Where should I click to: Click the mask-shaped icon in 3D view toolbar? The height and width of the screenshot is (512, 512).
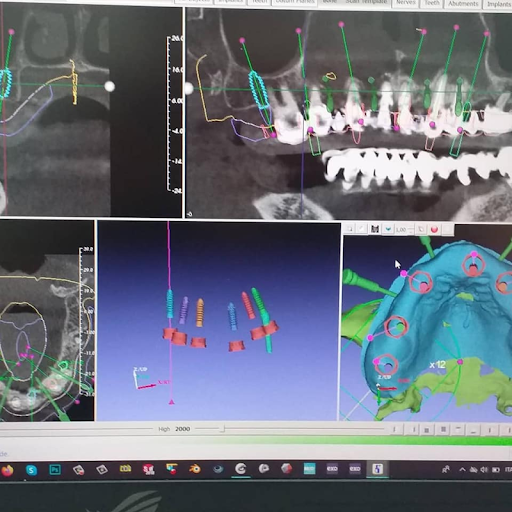375,229
